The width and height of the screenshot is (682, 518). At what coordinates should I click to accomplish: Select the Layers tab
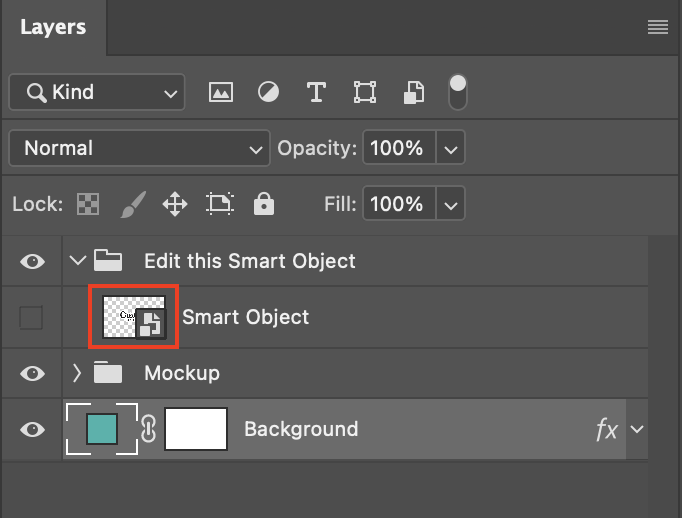pyautogui.click(x=53, y=28)
